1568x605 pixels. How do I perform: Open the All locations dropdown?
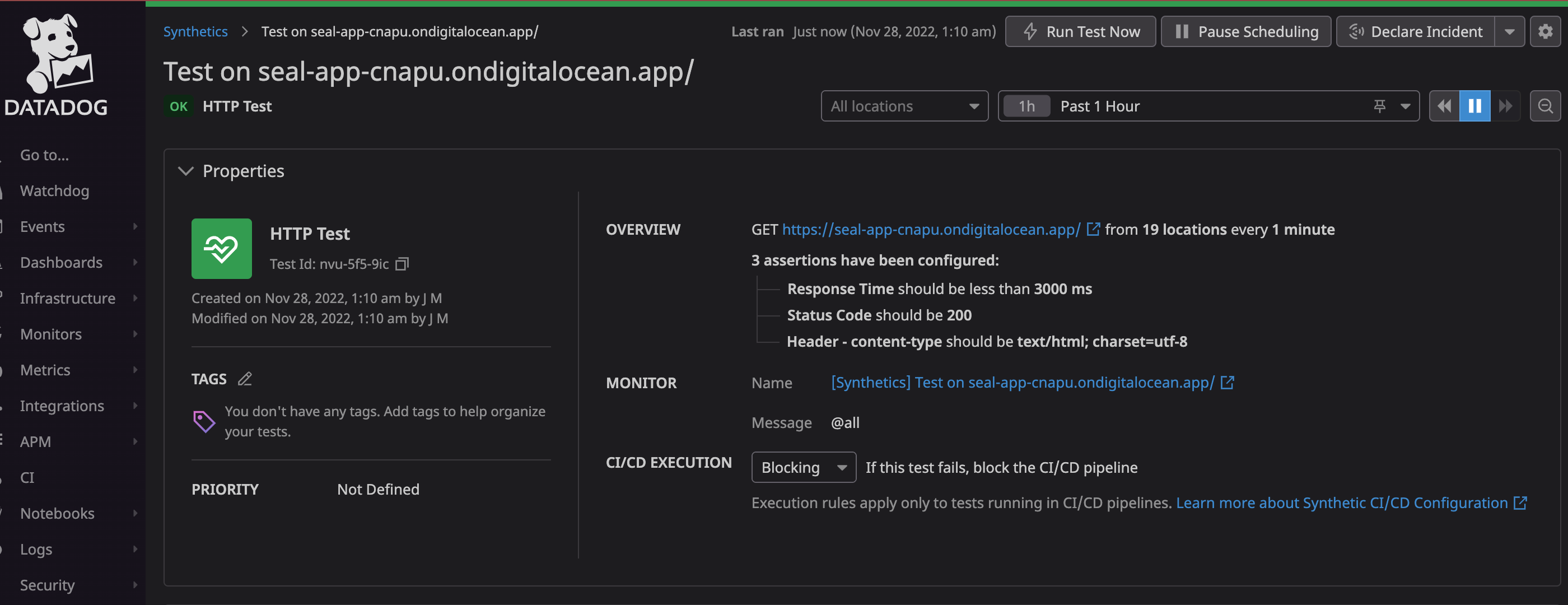click(904, 106)
